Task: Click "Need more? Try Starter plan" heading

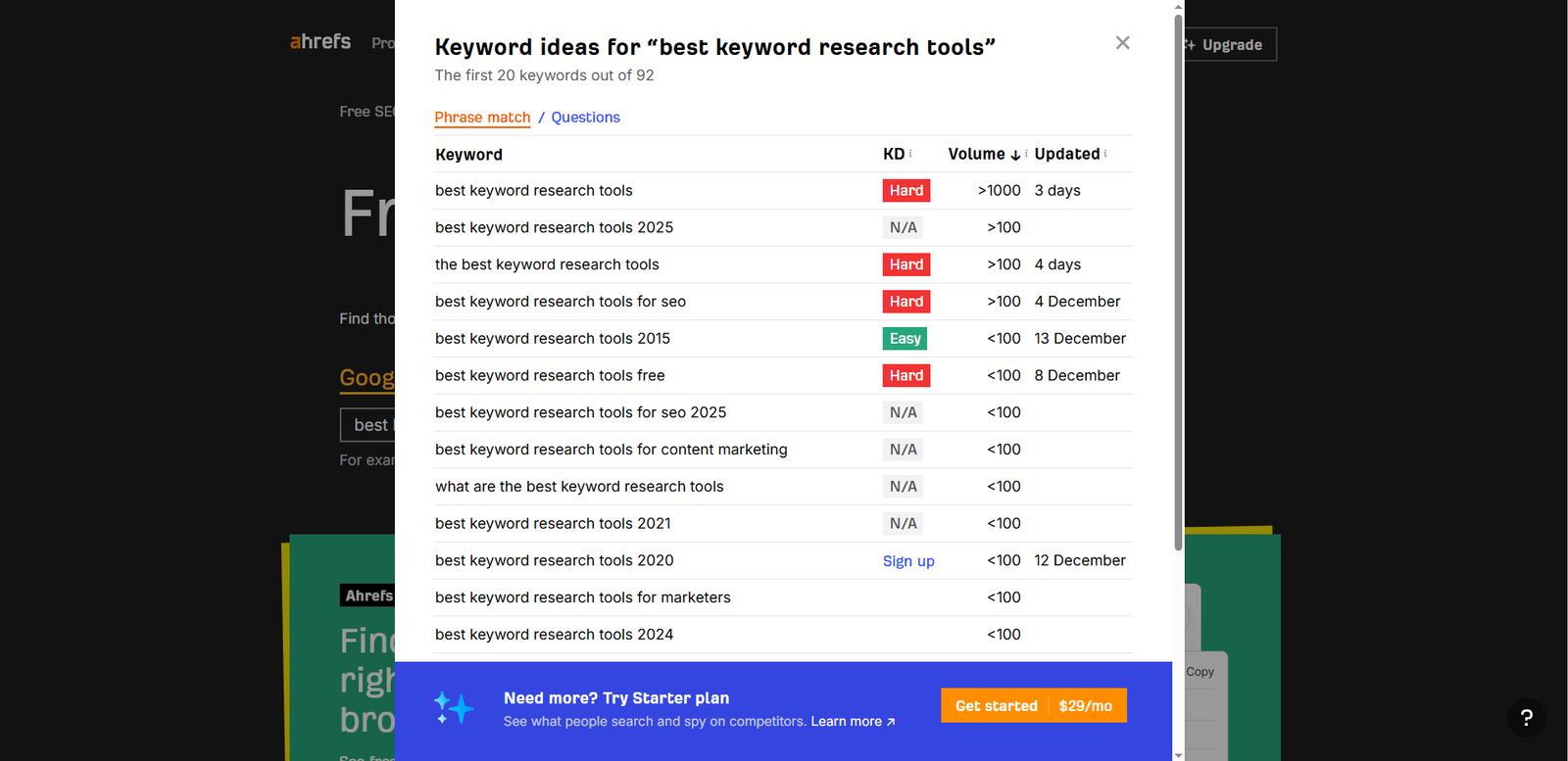Action: coord(616,698)
